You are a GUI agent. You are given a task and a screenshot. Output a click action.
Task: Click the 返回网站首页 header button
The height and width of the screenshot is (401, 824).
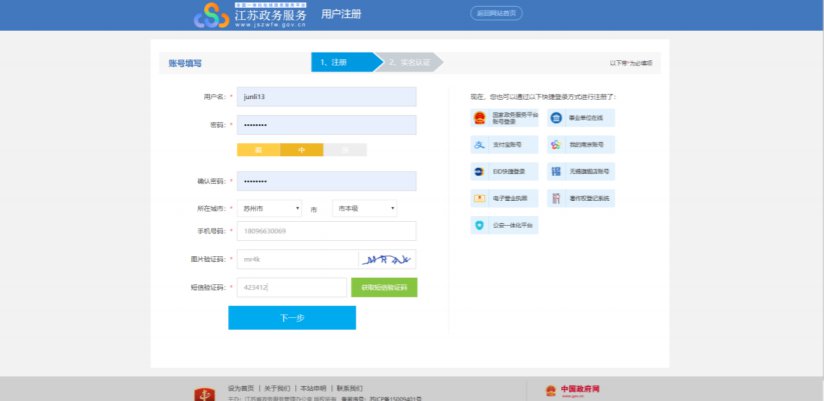click(496, 13)
